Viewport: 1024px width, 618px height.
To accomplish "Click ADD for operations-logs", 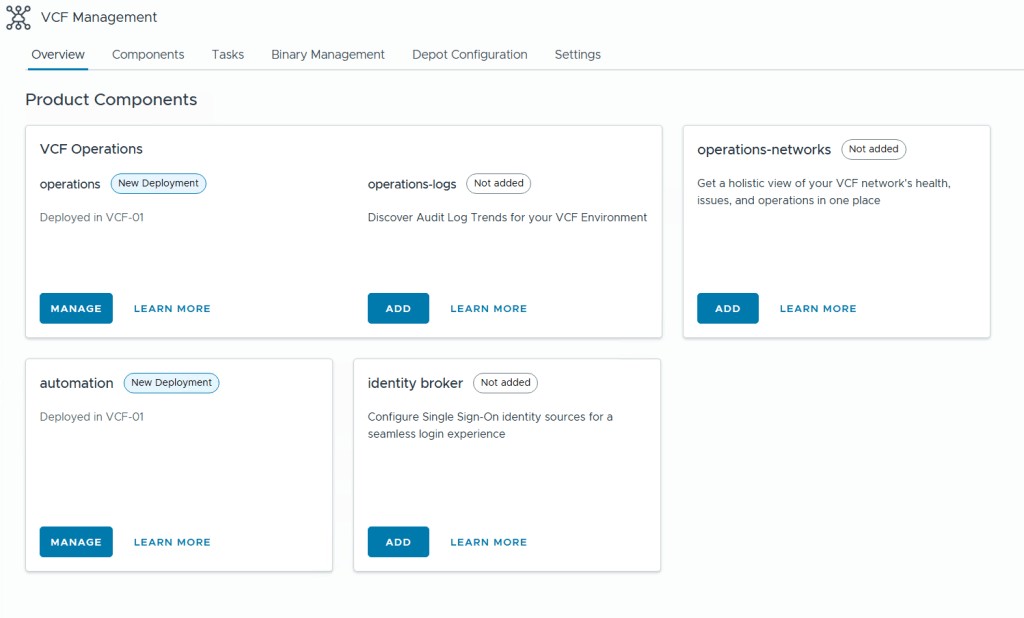I will click(398, 309).
